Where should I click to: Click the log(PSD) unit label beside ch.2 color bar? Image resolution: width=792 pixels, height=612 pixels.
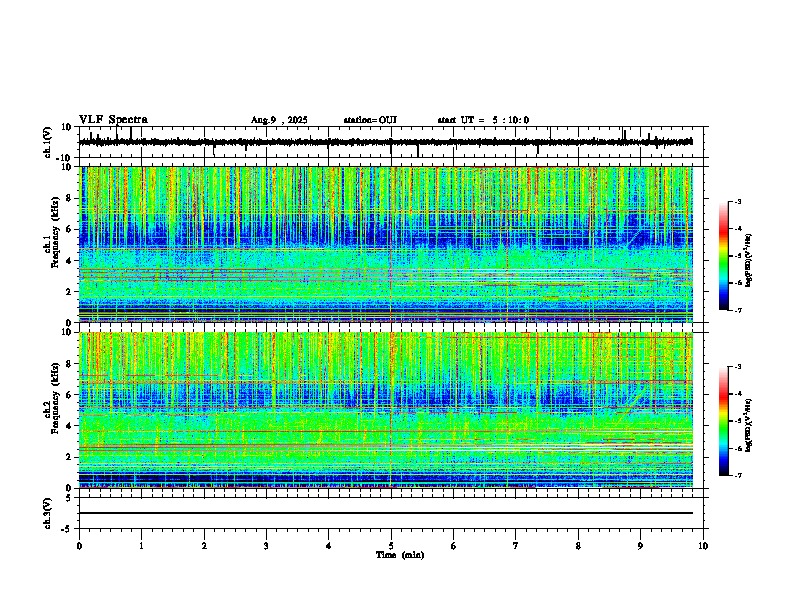(749, 425)
